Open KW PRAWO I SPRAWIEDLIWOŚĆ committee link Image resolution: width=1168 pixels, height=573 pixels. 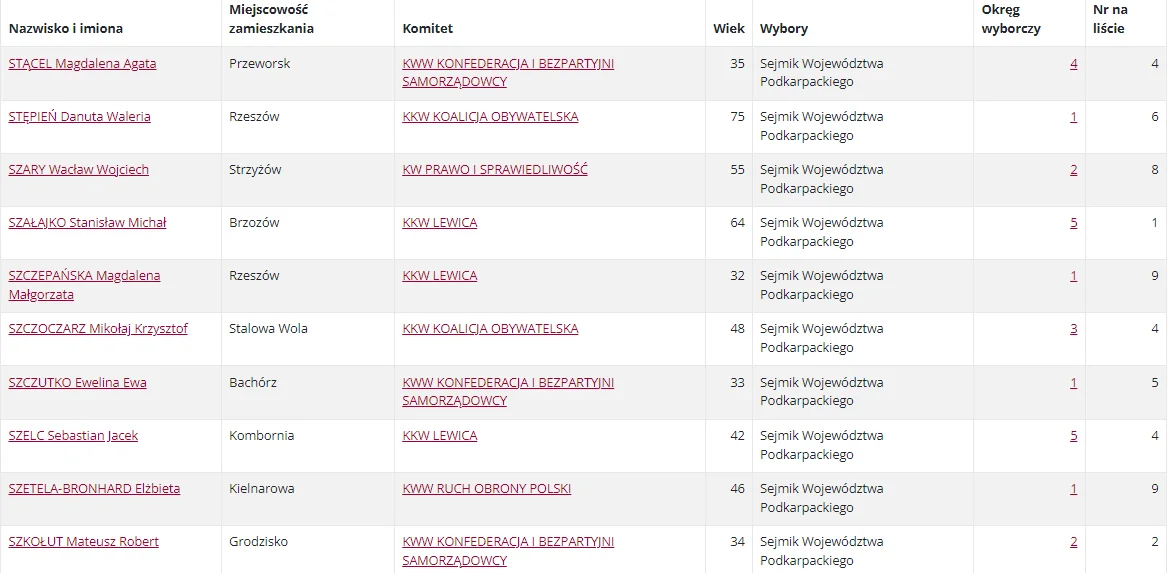pos(495,170)
